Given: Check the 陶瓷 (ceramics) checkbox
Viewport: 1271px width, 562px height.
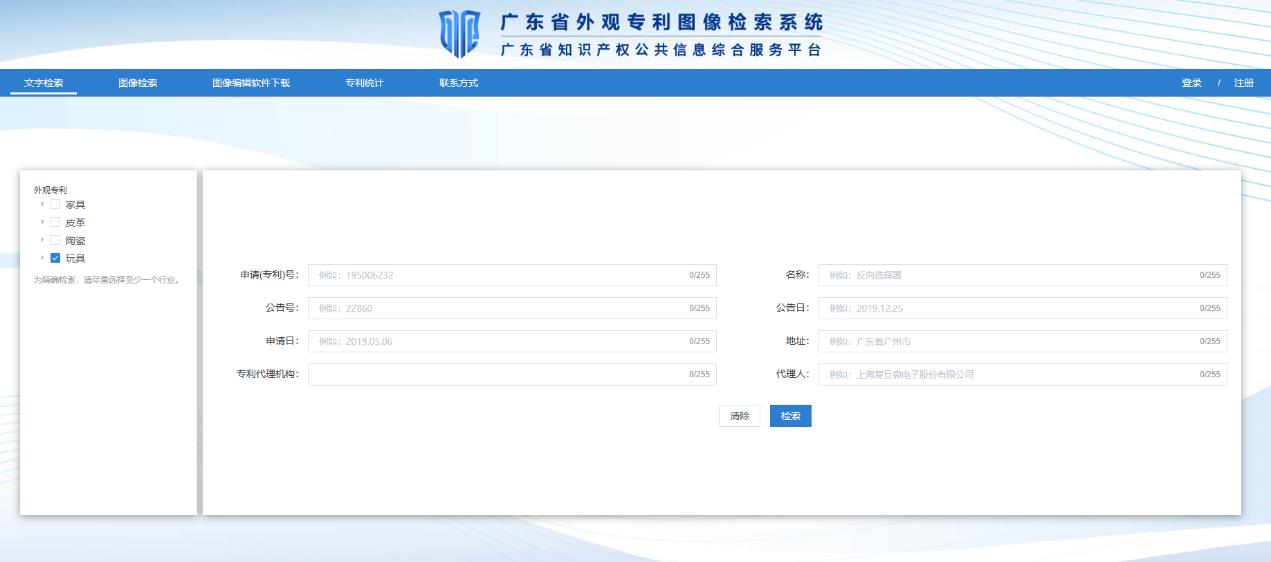Looking at the screenshot, I should [55, 240].
